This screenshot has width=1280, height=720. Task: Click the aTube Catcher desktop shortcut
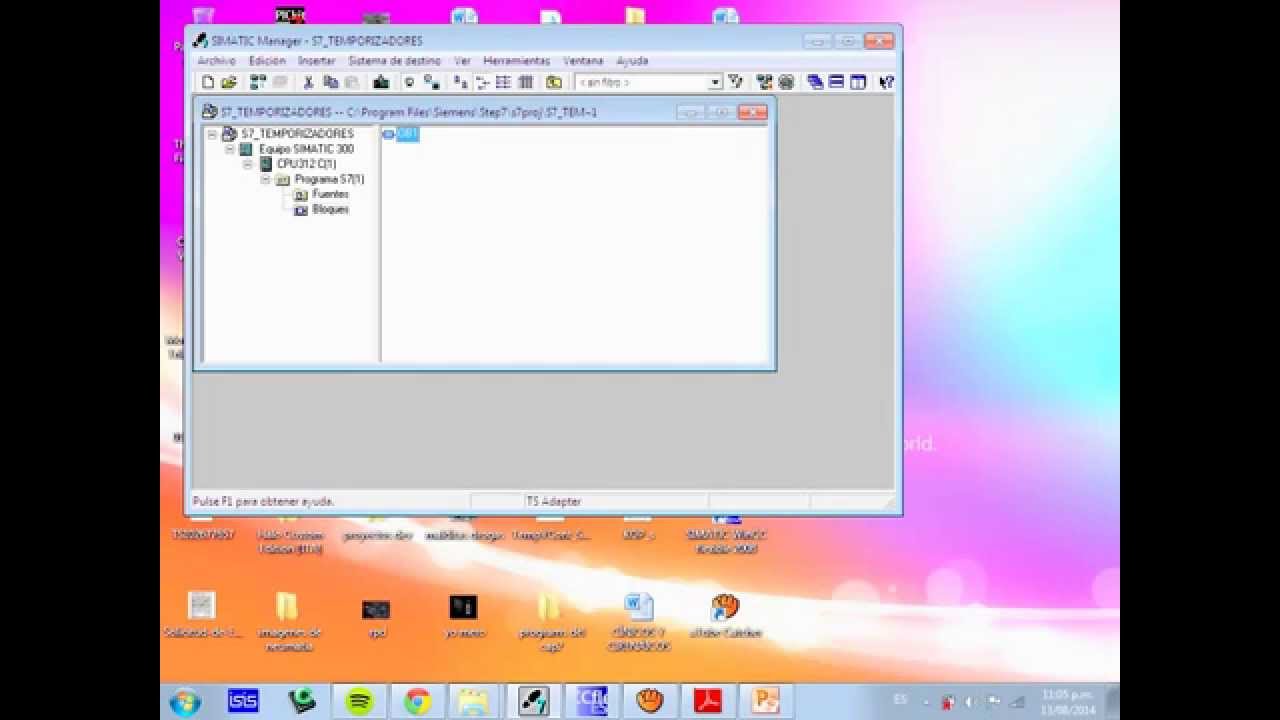pyautogui.click(x=726, y=616)
